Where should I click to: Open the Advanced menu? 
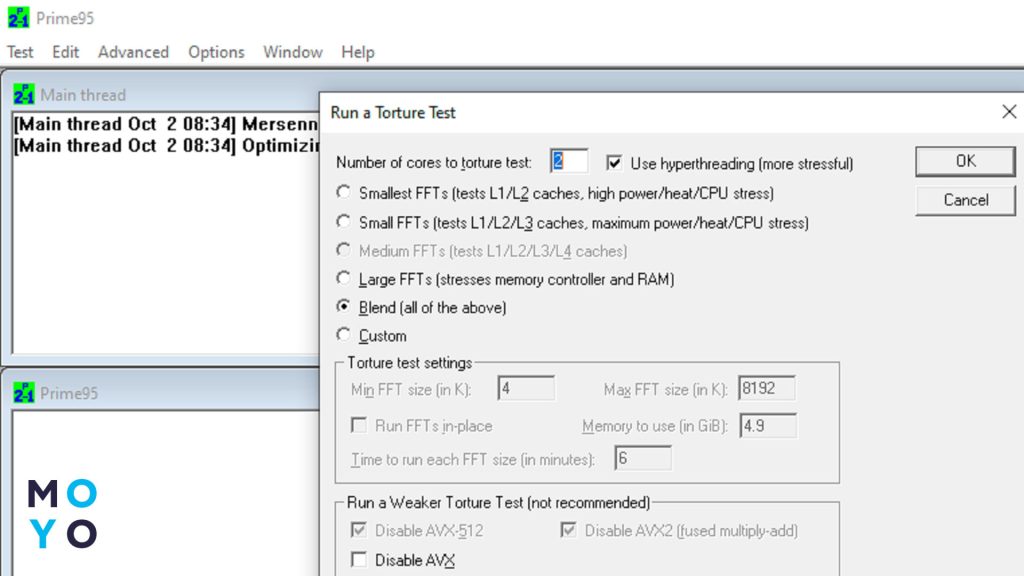(133, 52)
